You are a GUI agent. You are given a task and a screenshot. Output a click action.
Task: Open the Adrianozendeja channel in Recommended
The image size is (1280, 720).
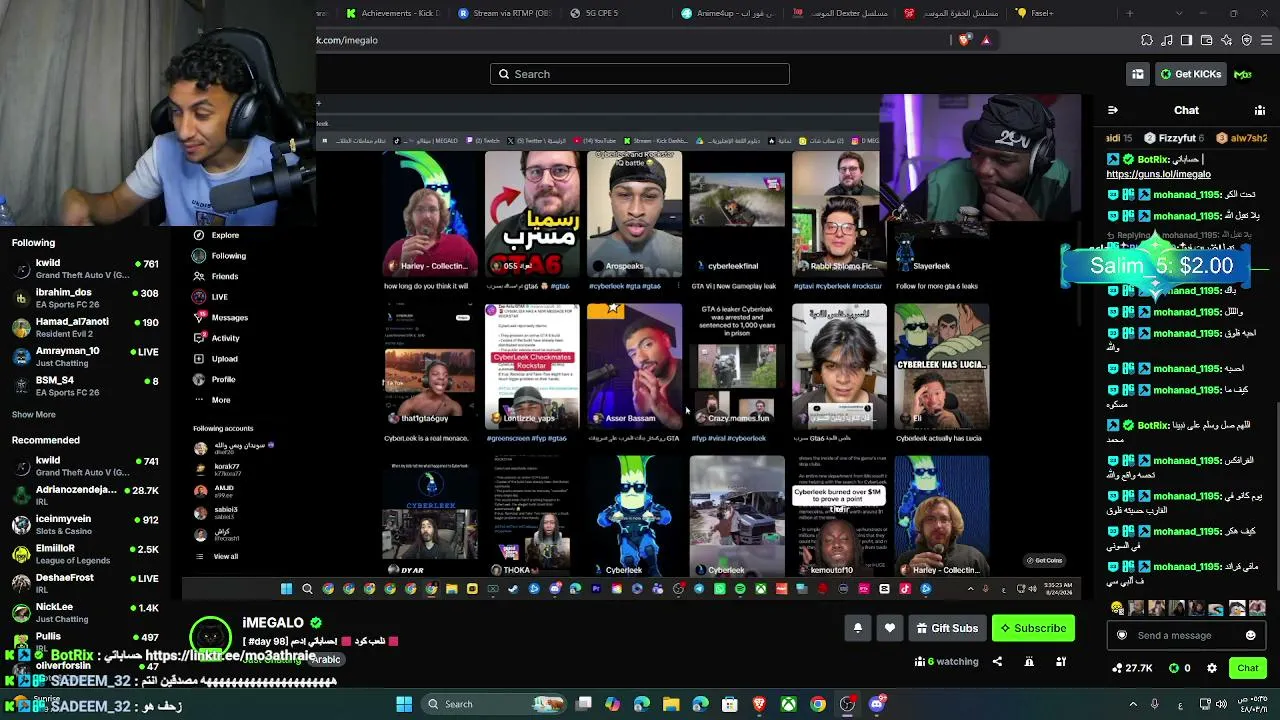coord(86,495)
